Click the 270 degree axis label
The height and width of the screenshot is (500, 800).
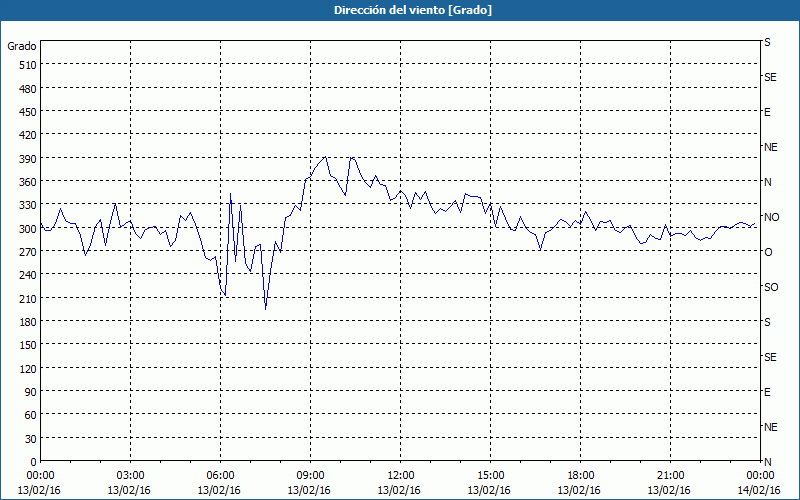click(29, 252)
